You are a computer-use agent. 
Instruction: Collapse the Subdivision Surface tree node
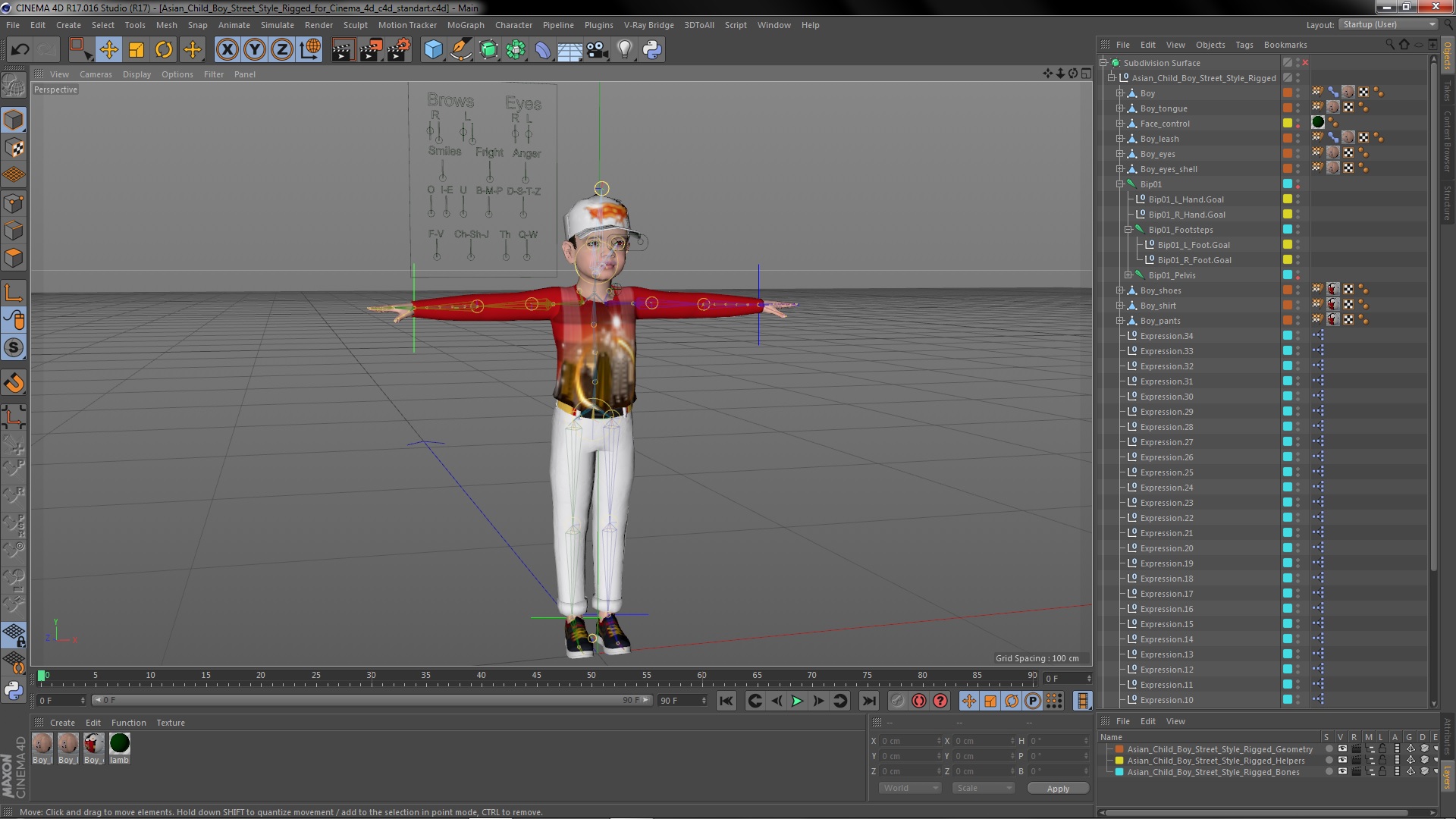pos(1103,63)
